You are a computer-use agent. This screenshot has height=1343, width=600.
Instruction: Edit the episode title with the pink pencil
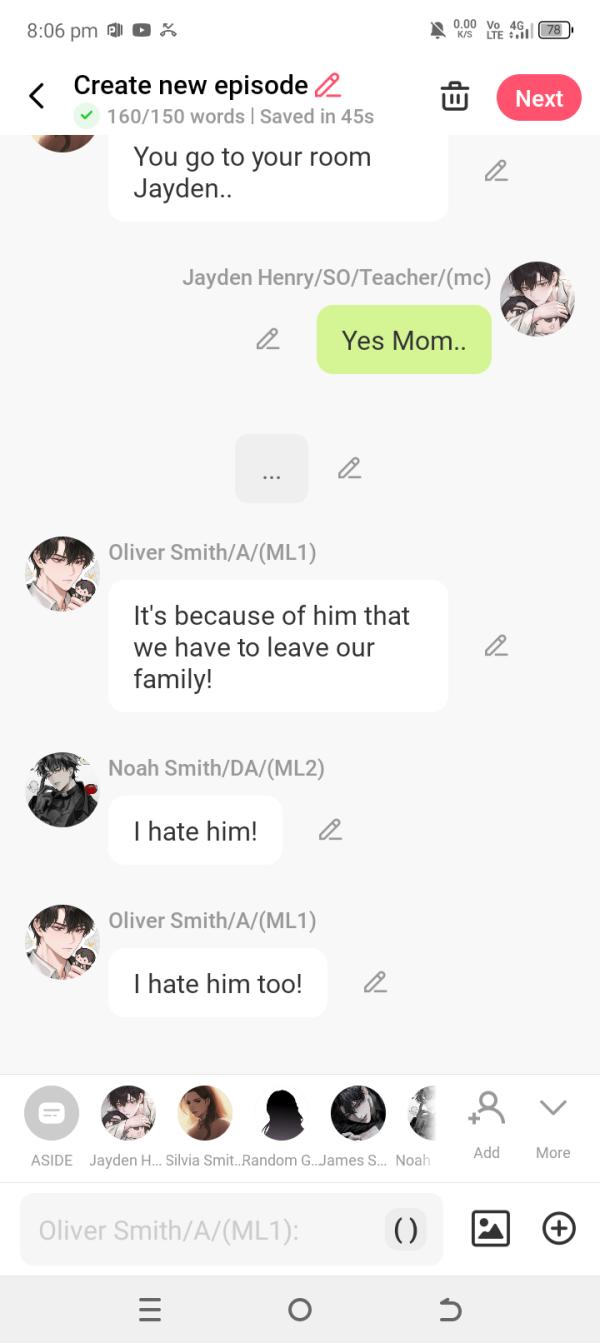pos(327,85)
